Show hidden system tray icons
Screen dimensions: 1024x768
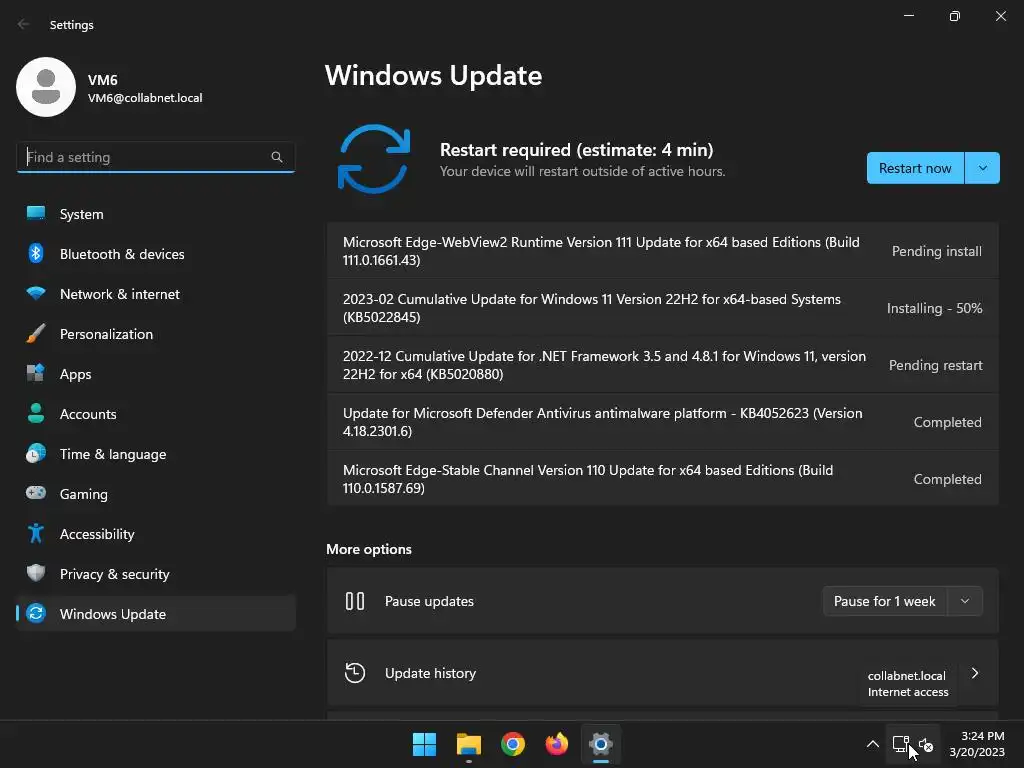coord(872,744)
